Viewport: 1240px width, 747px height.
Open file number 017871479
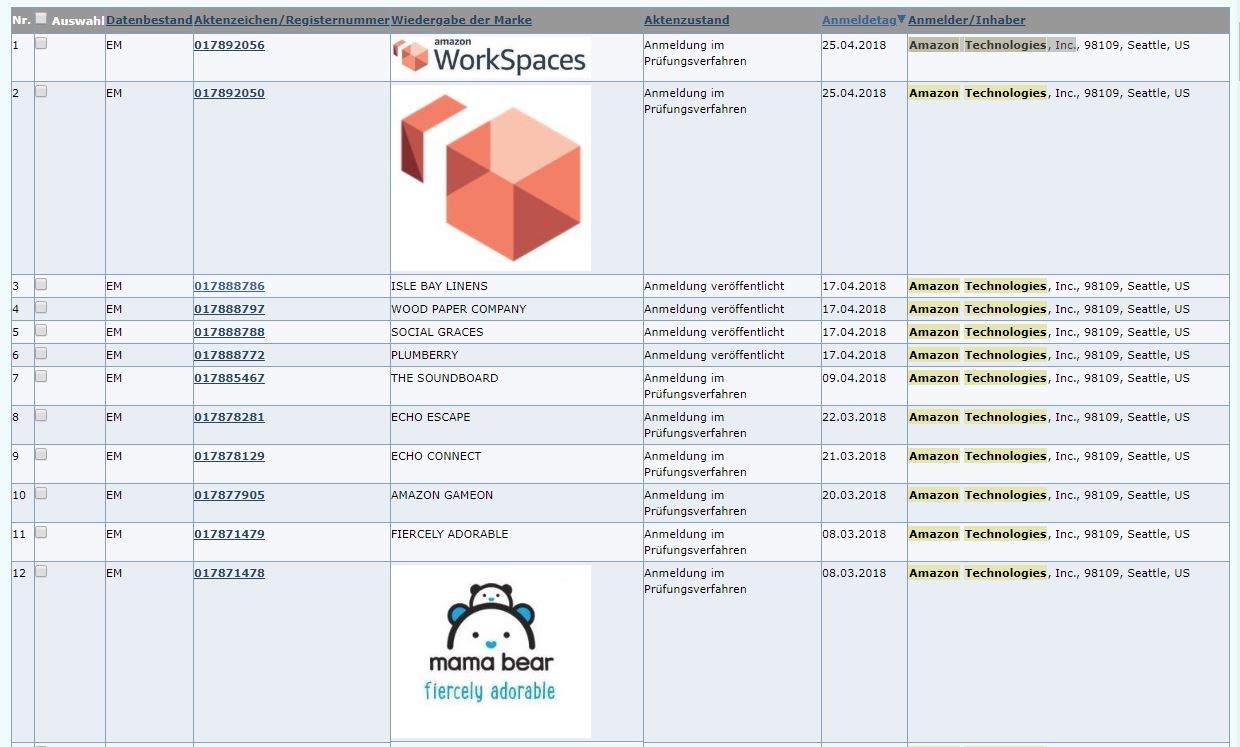click(x=229, y=534)
